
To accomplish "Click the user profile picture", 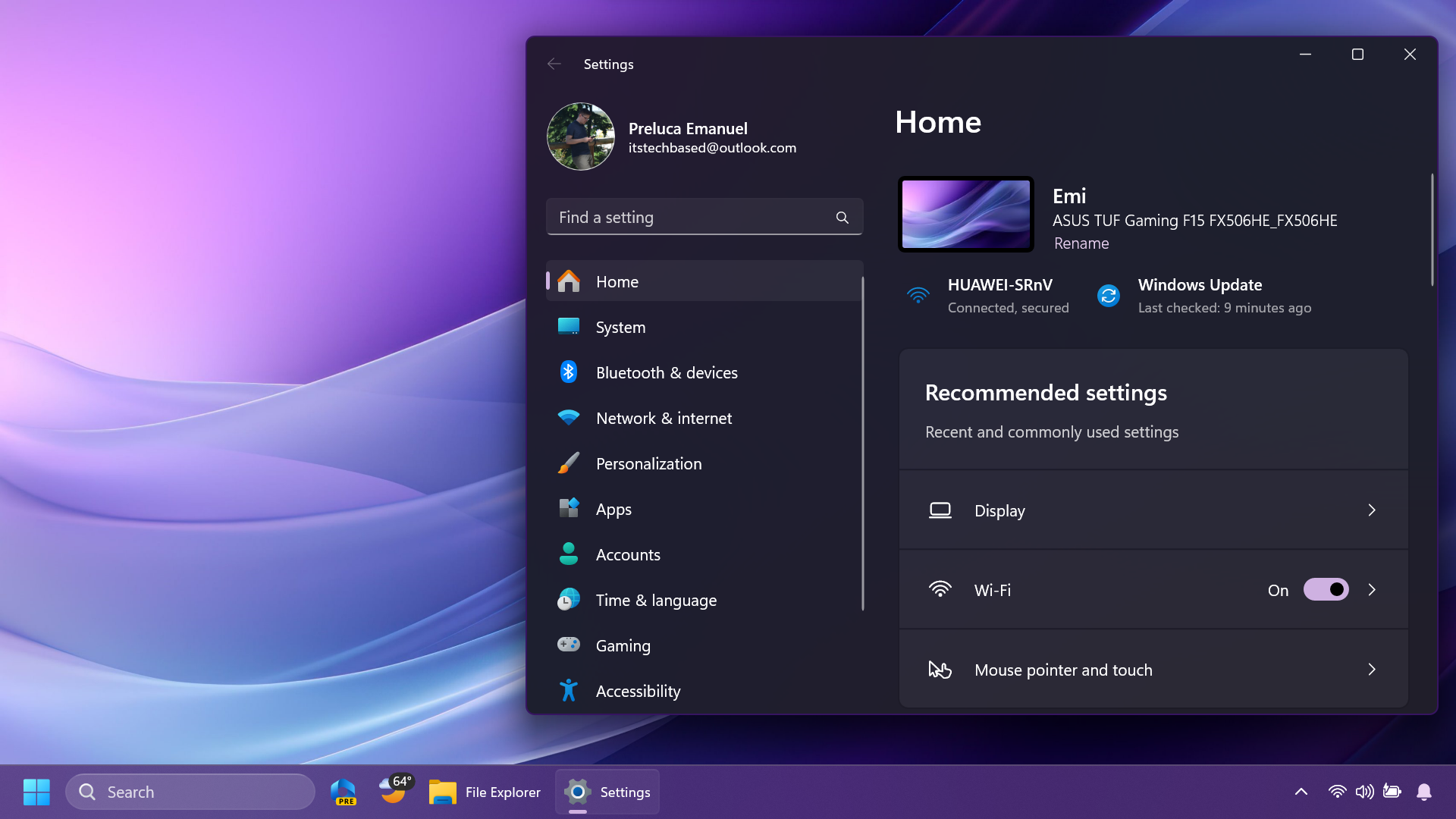I will tap(581, 136).
